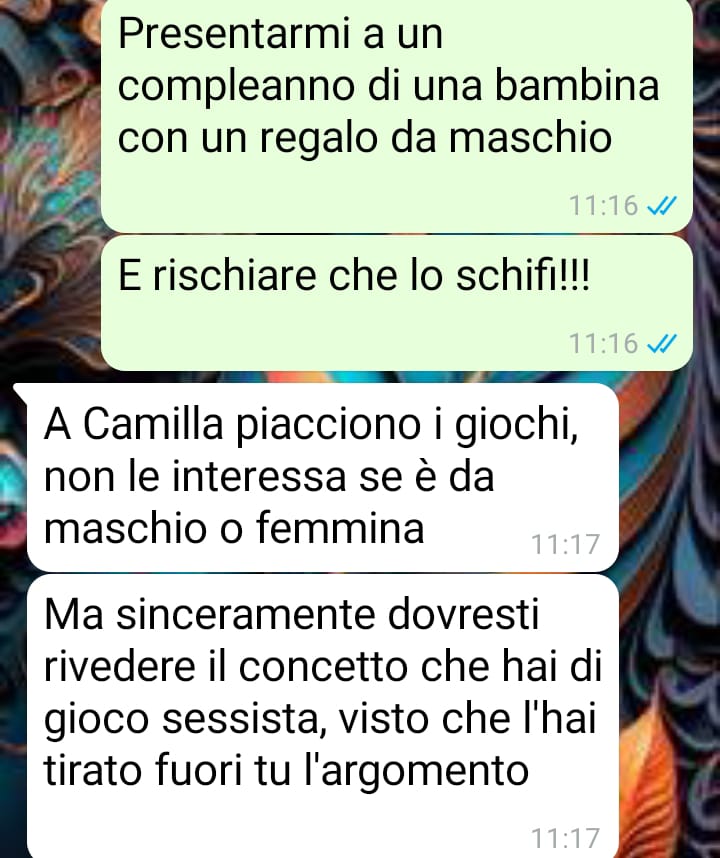
Task: Tap the pointed tail of the Camilla bubble
Action: [x=20, y=391]
